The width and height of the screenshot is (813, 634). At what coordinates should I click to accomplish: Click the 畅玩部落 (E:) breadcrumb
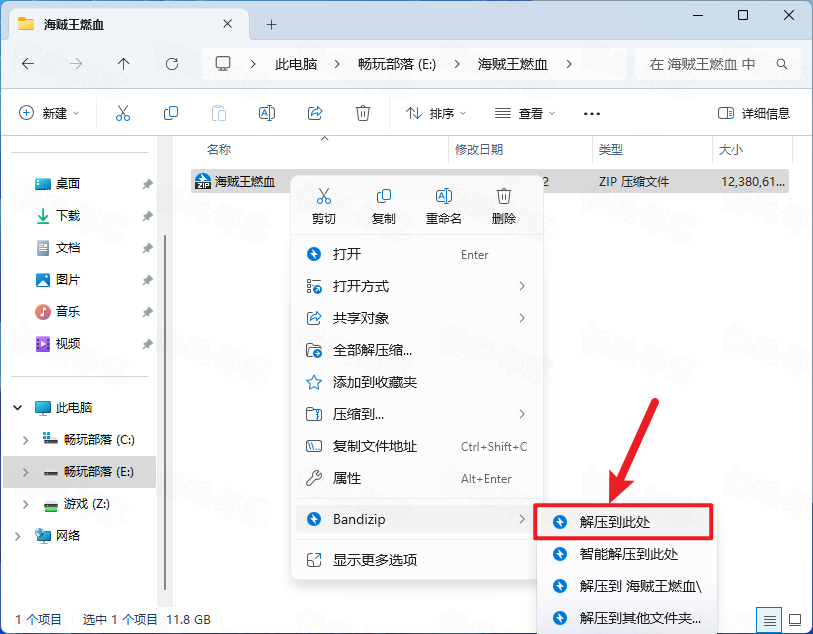click(397, 64)
